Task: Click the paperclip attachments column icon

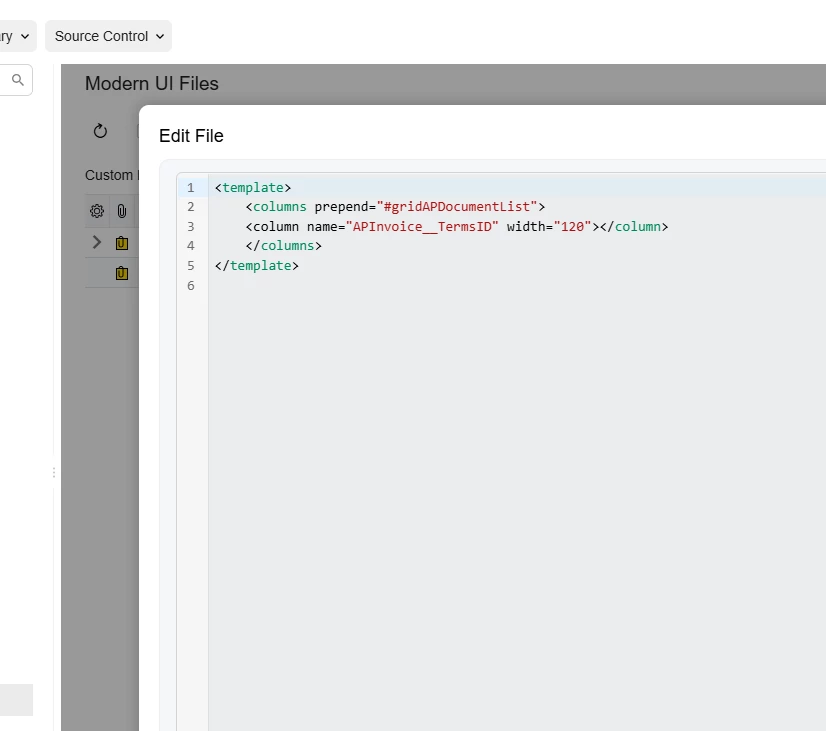Action: [x=122, y=211]
